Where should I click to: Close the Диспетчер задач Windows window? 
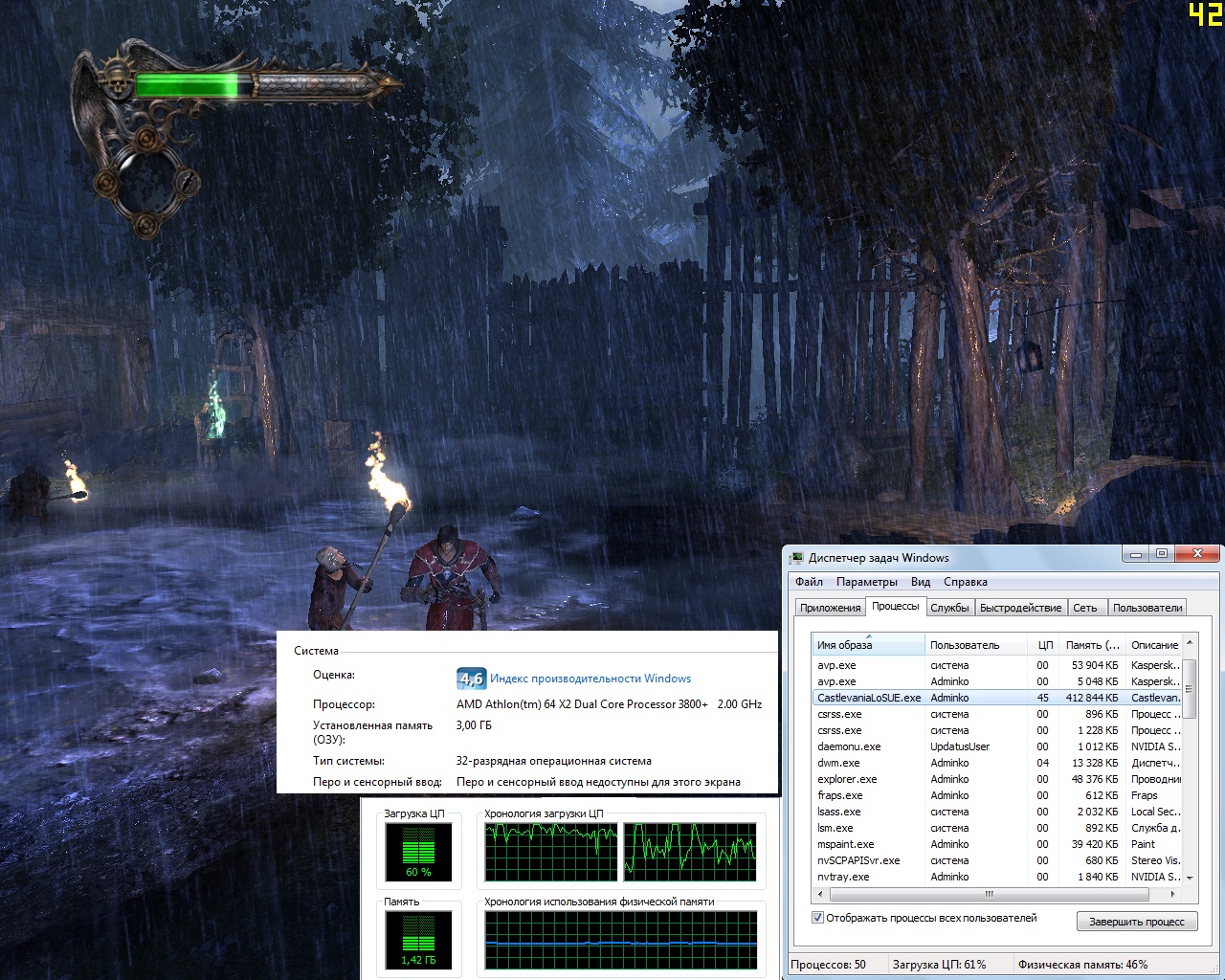[x=1196, y=554]
